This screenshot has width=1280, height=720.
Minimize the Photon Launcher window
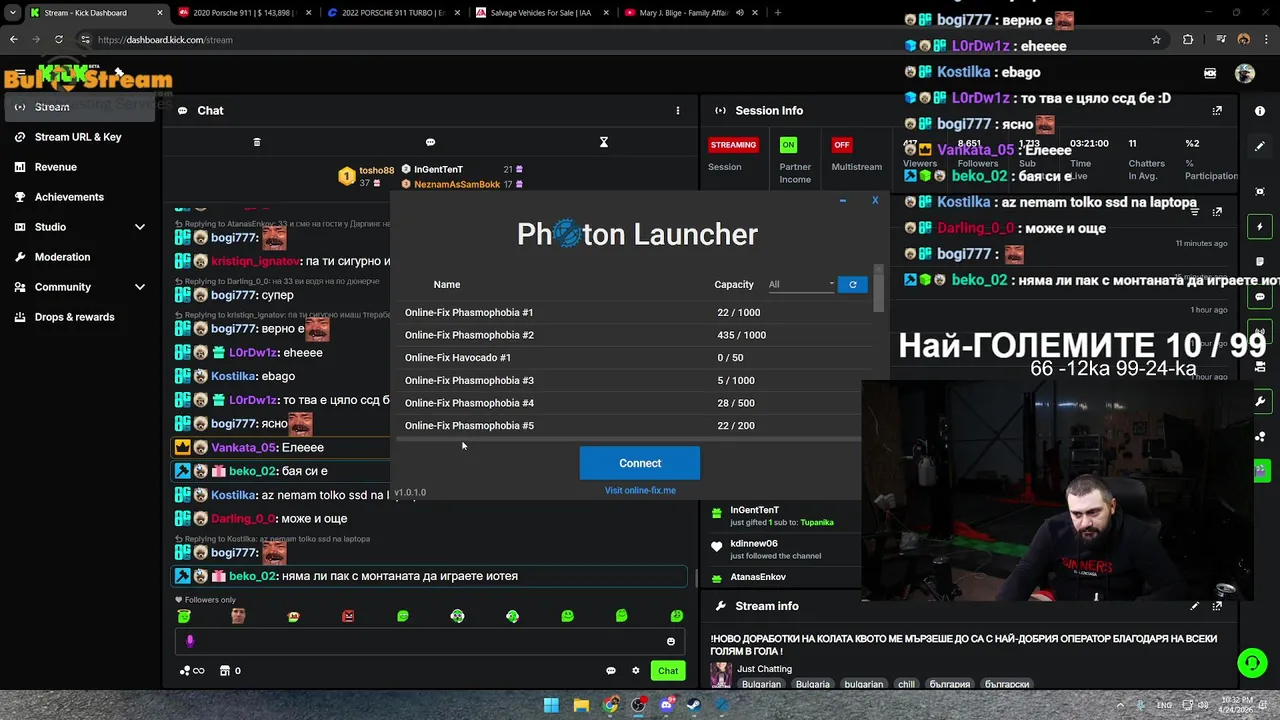point(843,201)
